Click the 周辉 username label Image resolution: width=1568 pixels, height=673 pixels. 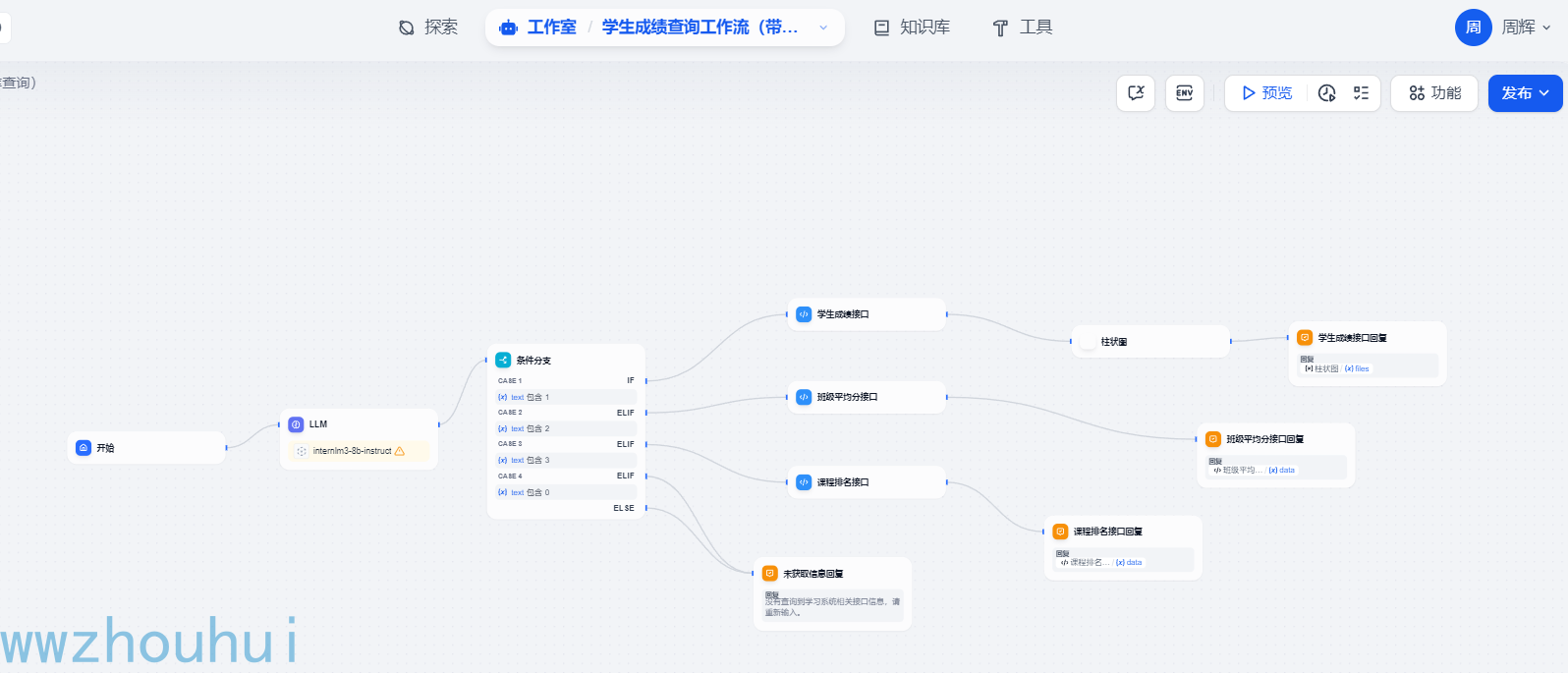1518,28
